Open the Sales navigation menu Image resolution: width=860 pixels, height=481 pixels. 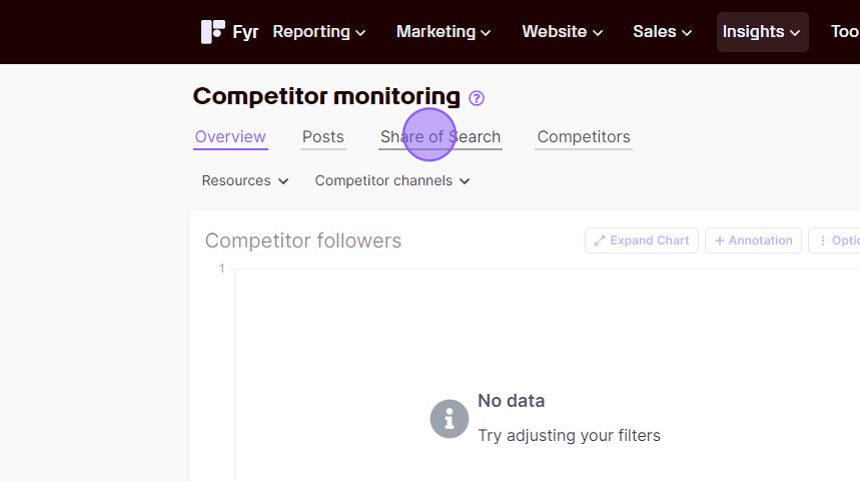tap(662, 32)
